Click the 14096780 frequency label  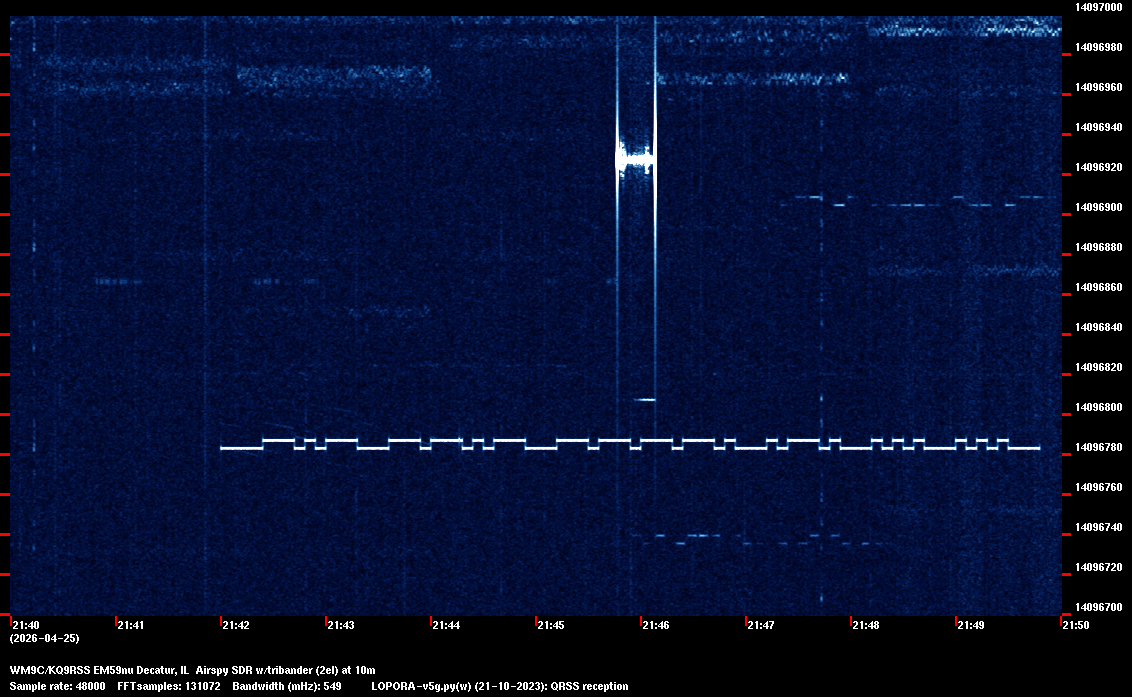(1097, 447)
